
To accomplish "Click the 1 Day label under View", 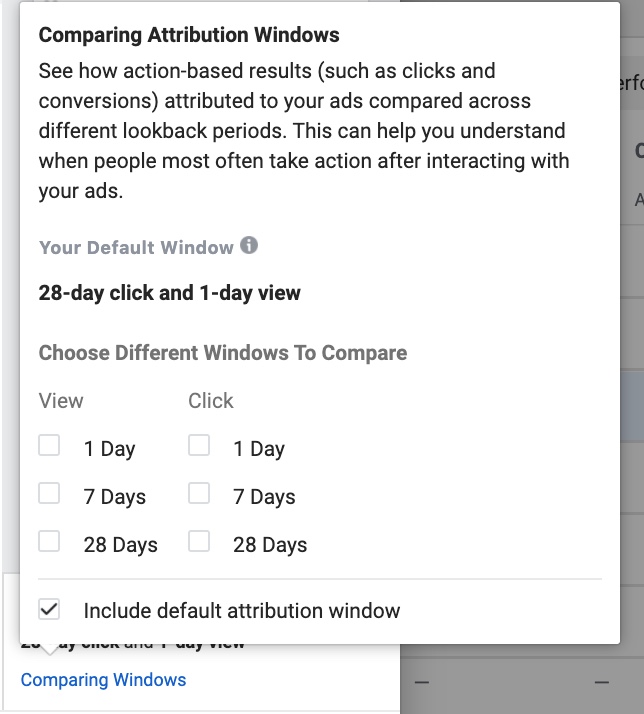I will coord(110,449).
